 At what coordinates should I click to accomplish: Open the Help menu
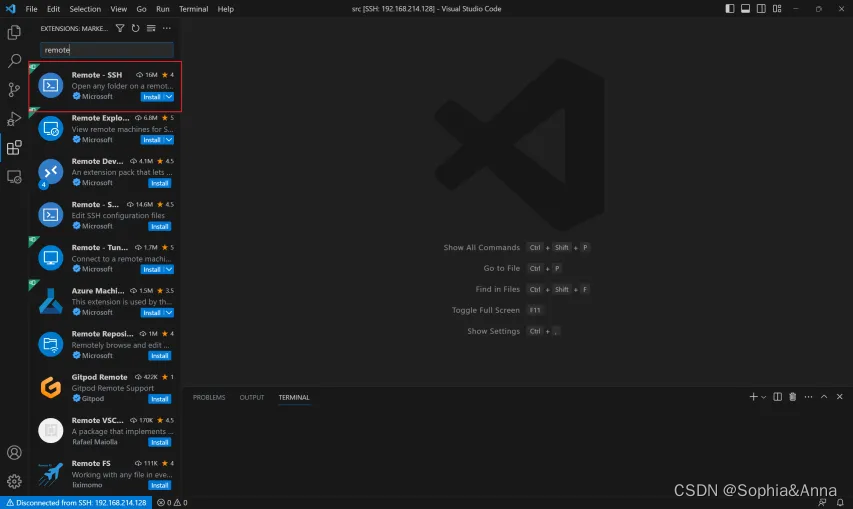226,9
